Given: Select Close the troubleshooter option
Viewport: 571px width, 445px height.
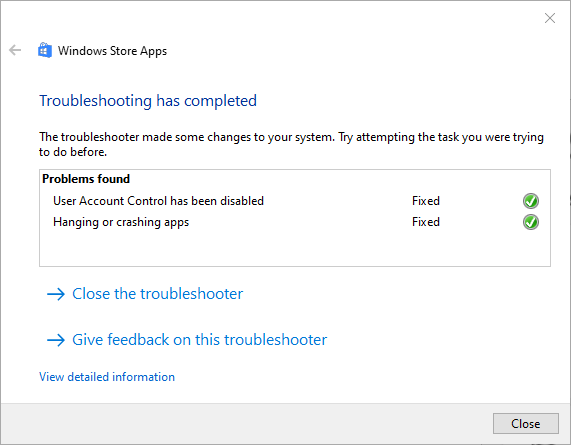Looking at the screenshot, I should (157, 294).
